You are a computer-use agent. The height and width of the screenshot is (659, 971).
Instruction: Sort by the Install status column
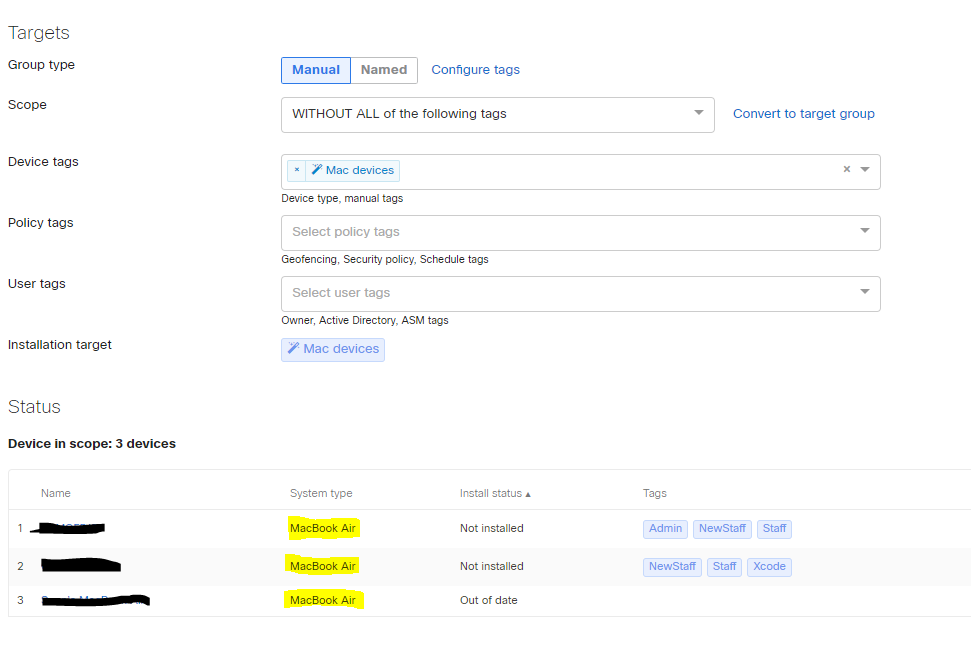pos(494,493)
